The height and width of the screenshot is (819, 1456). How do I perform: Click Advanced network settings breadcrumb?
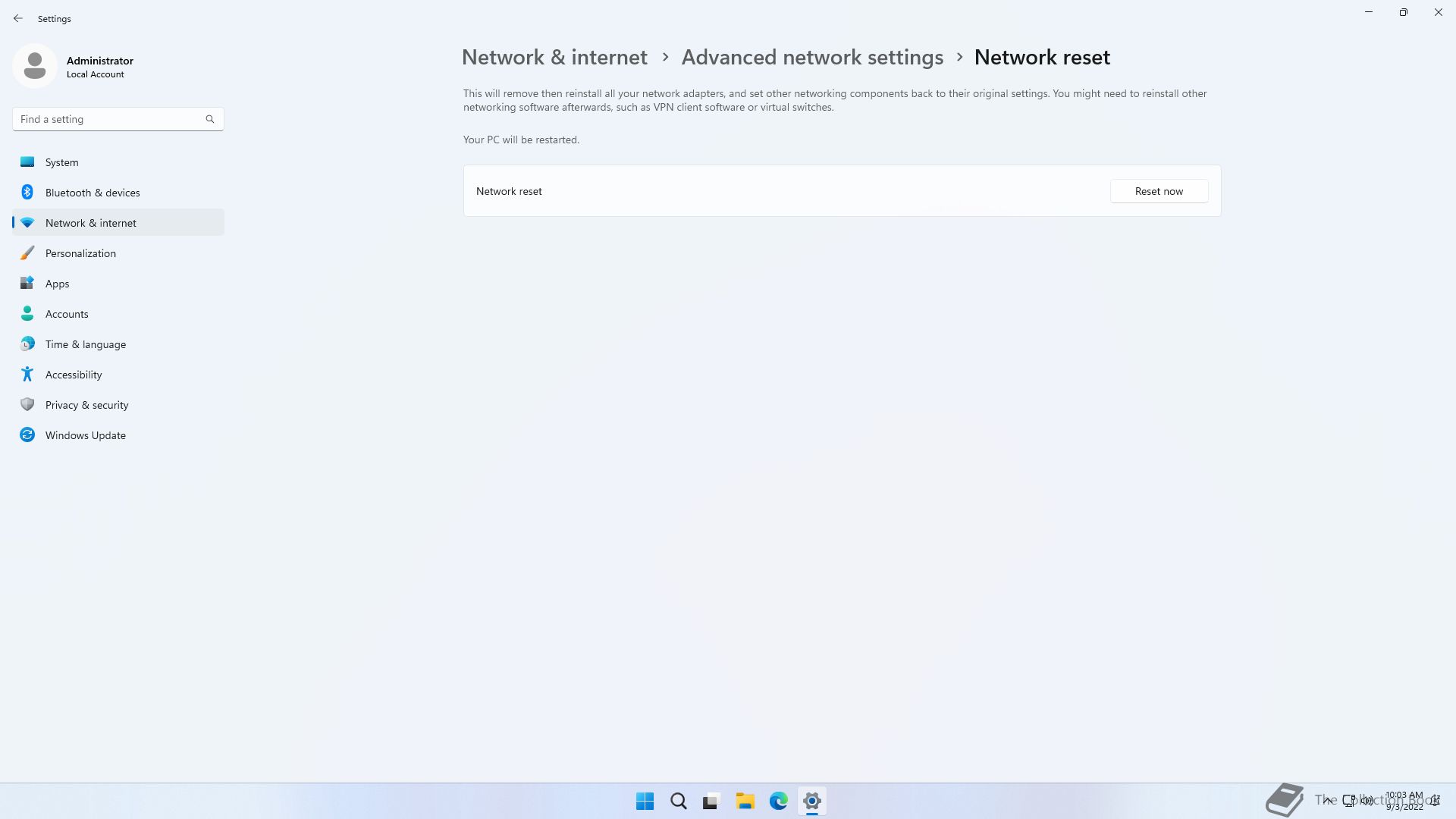[812, 57]
